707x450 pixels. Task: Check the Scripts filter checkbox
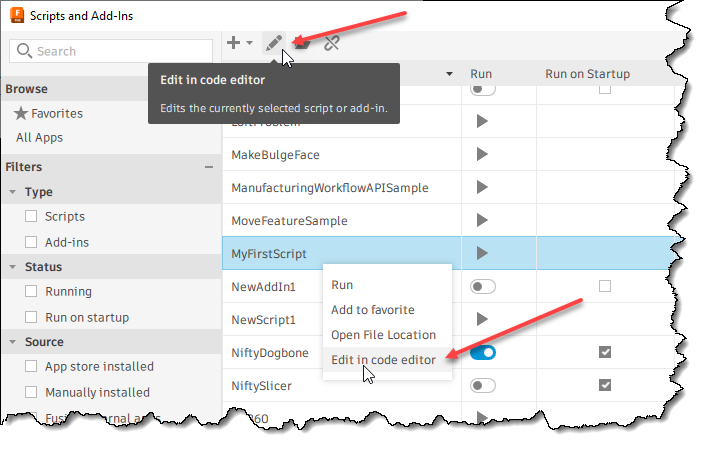(x=32, y=216)
